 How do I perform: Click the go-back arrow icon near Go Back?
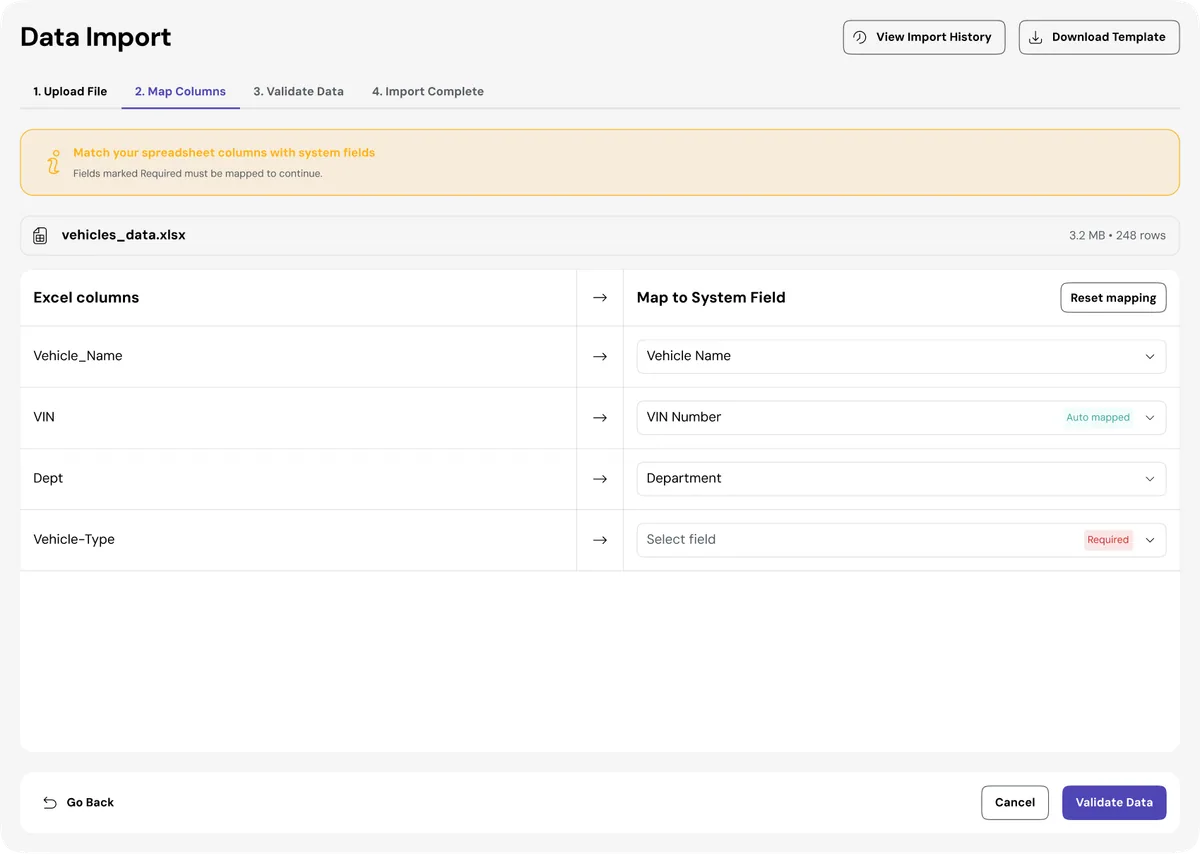pos(48,802)
